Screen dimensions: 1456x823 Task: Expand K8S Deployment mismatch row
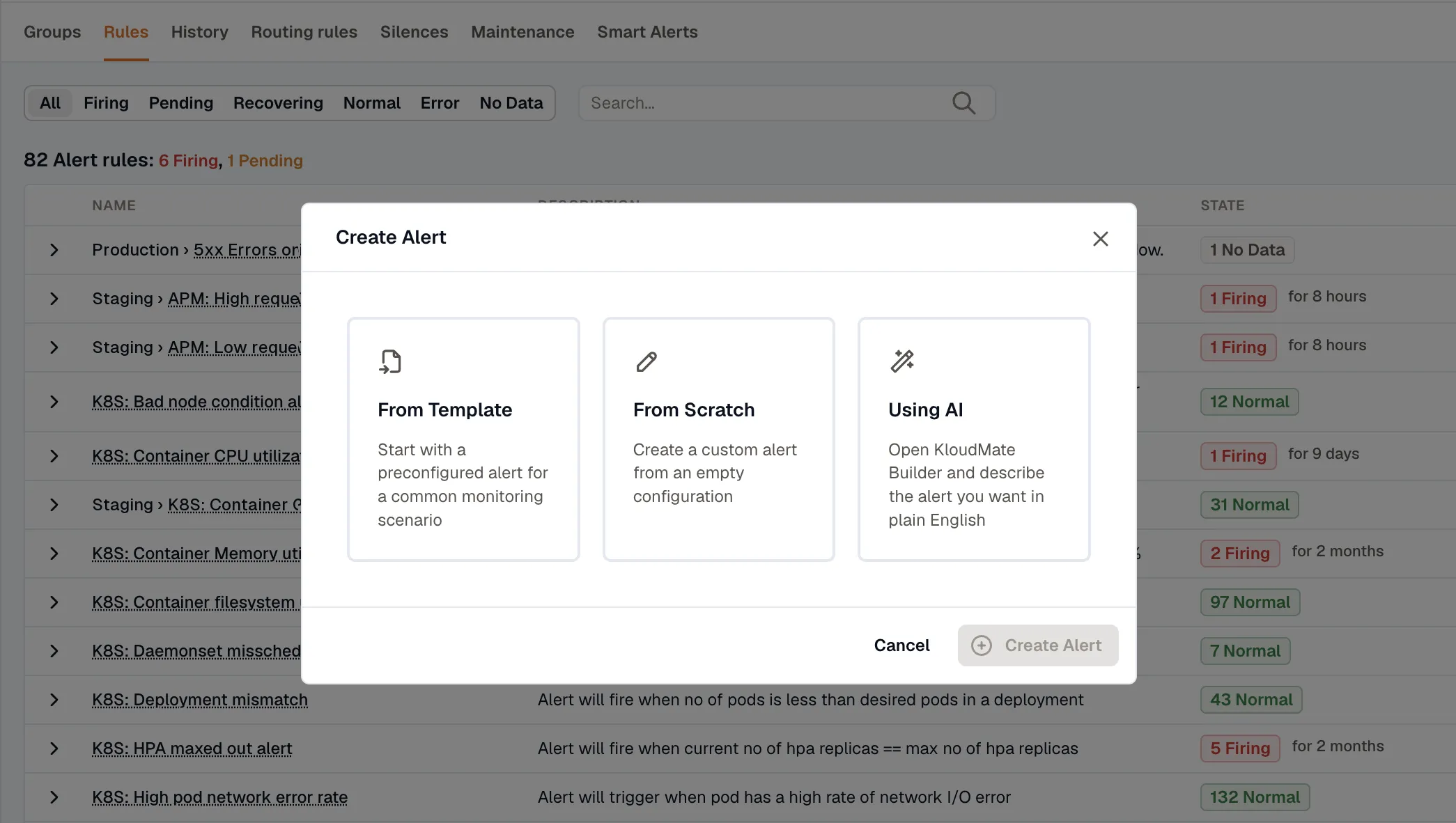click(x=54, y=700)
